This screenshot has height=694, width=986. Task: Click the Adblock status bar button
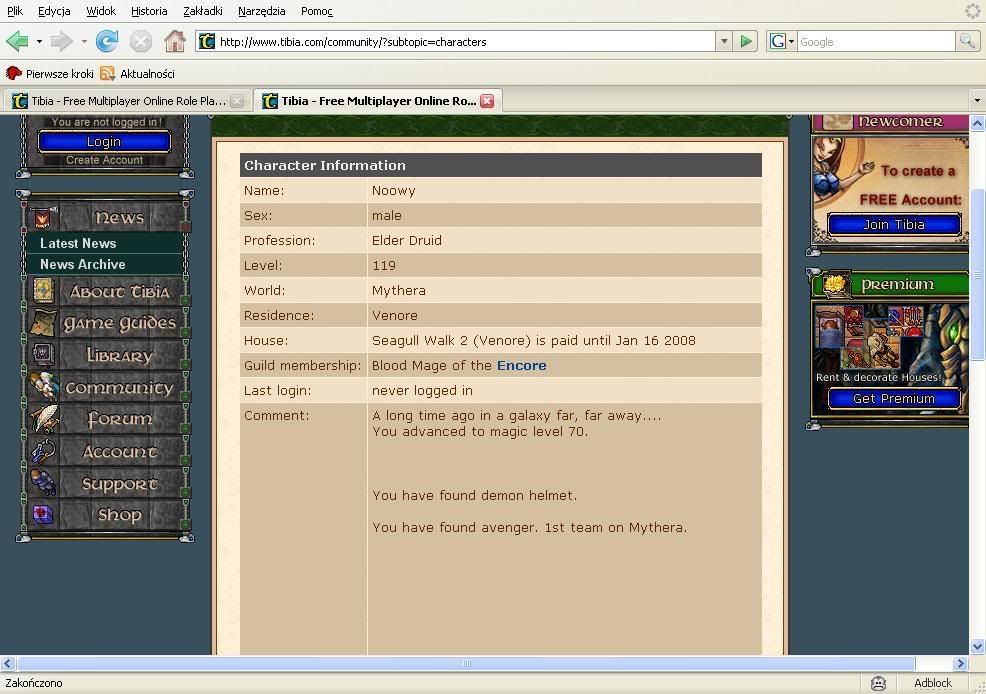coord(933,683)
